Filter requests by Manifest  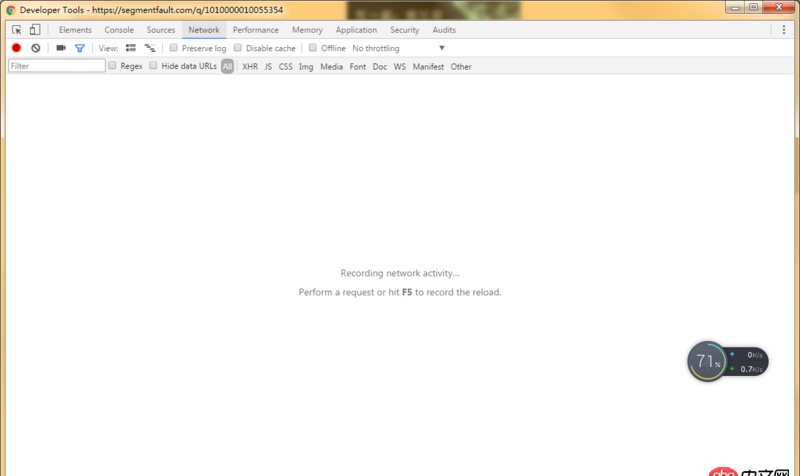pyautogui.click(x=428, y=66)
